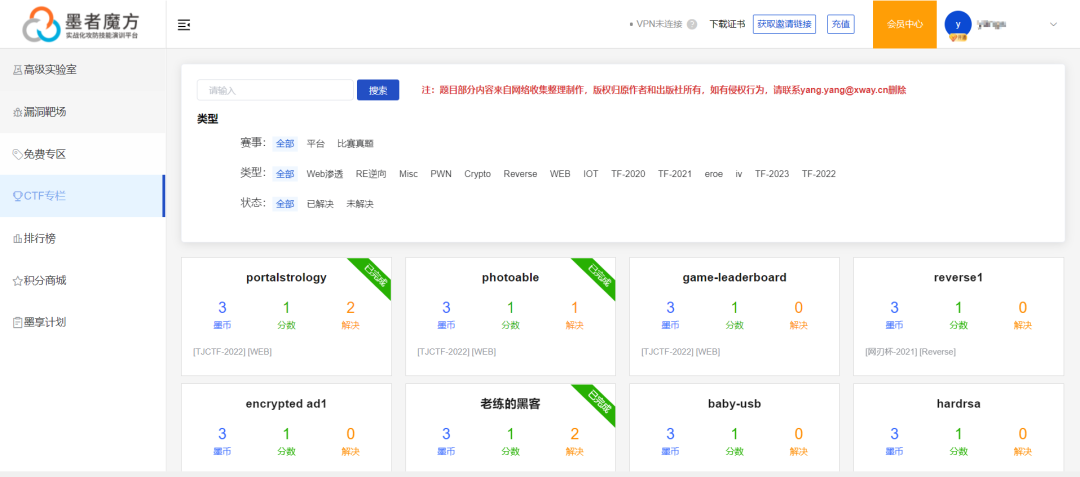The width and height of the screenshot is (1080, 477).
Task: Filter by PWN type
Action: pos(441,174)
